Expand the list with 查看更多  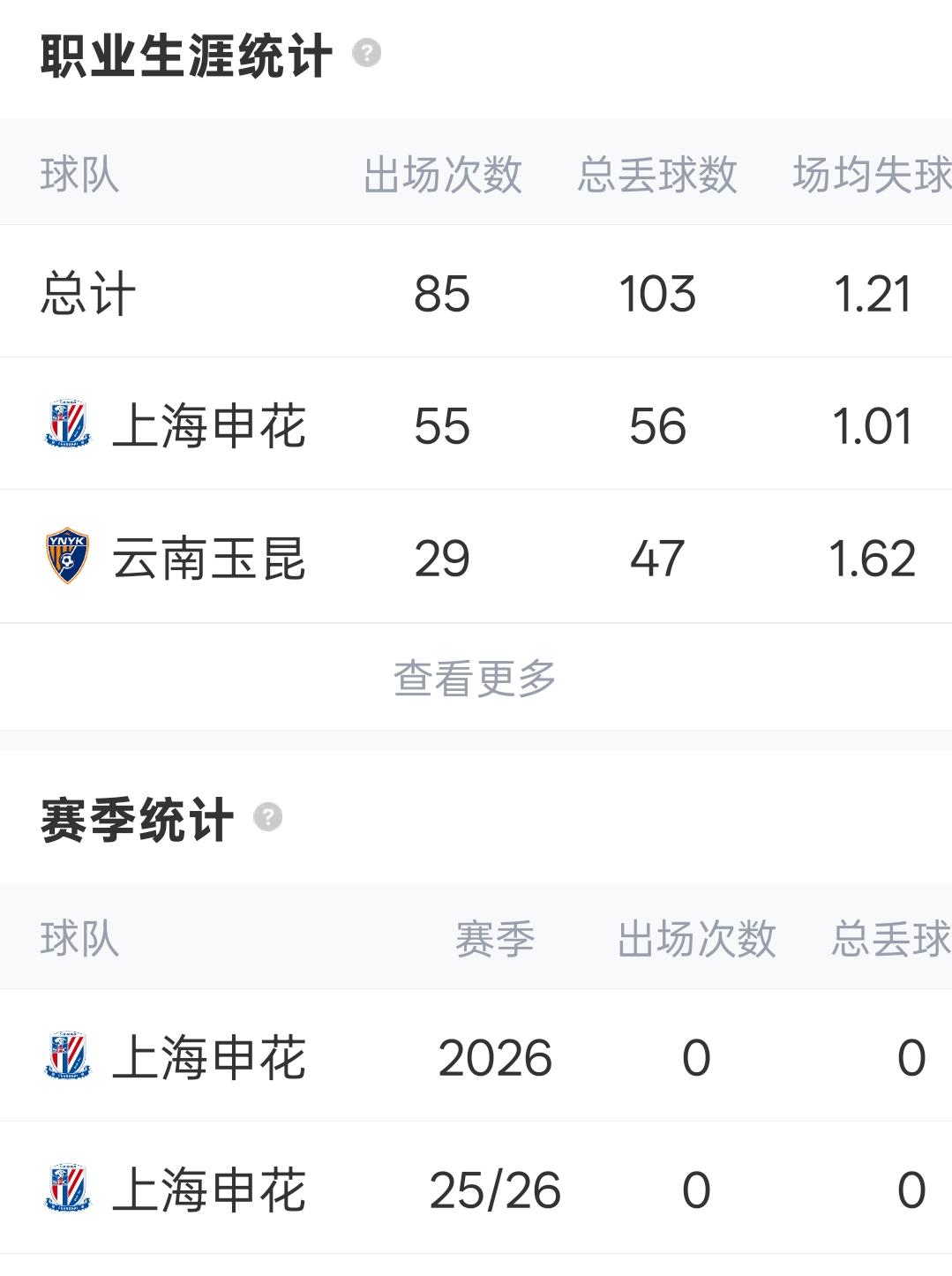coord(475,678)
